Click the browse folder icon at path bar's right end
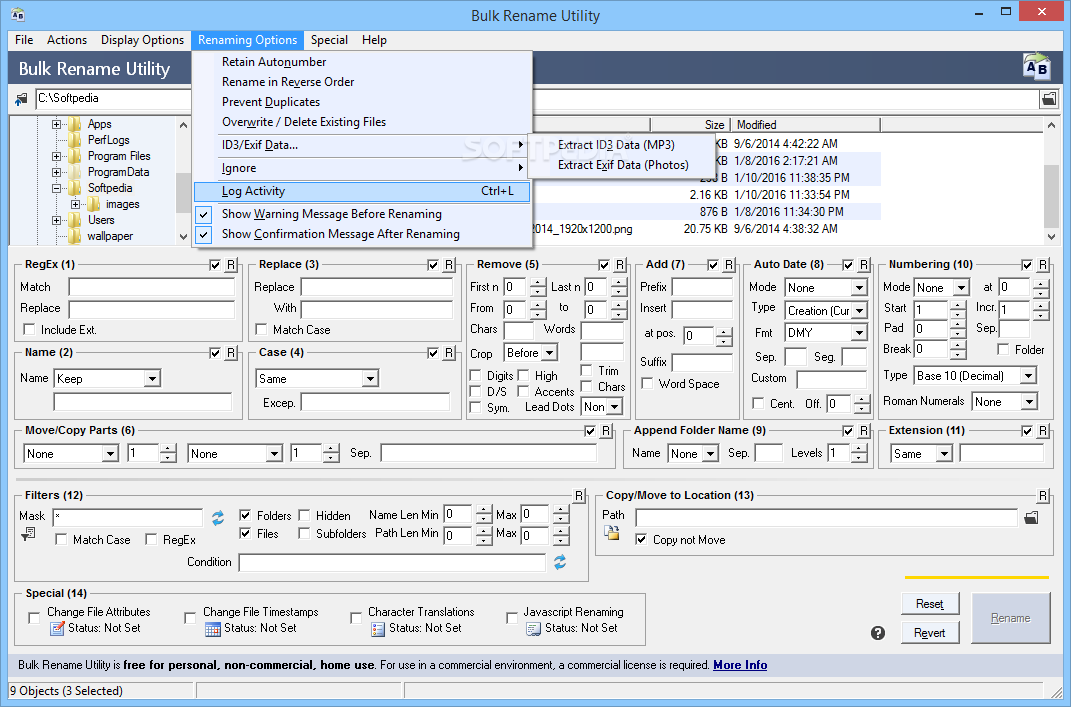 (1048, 100)
